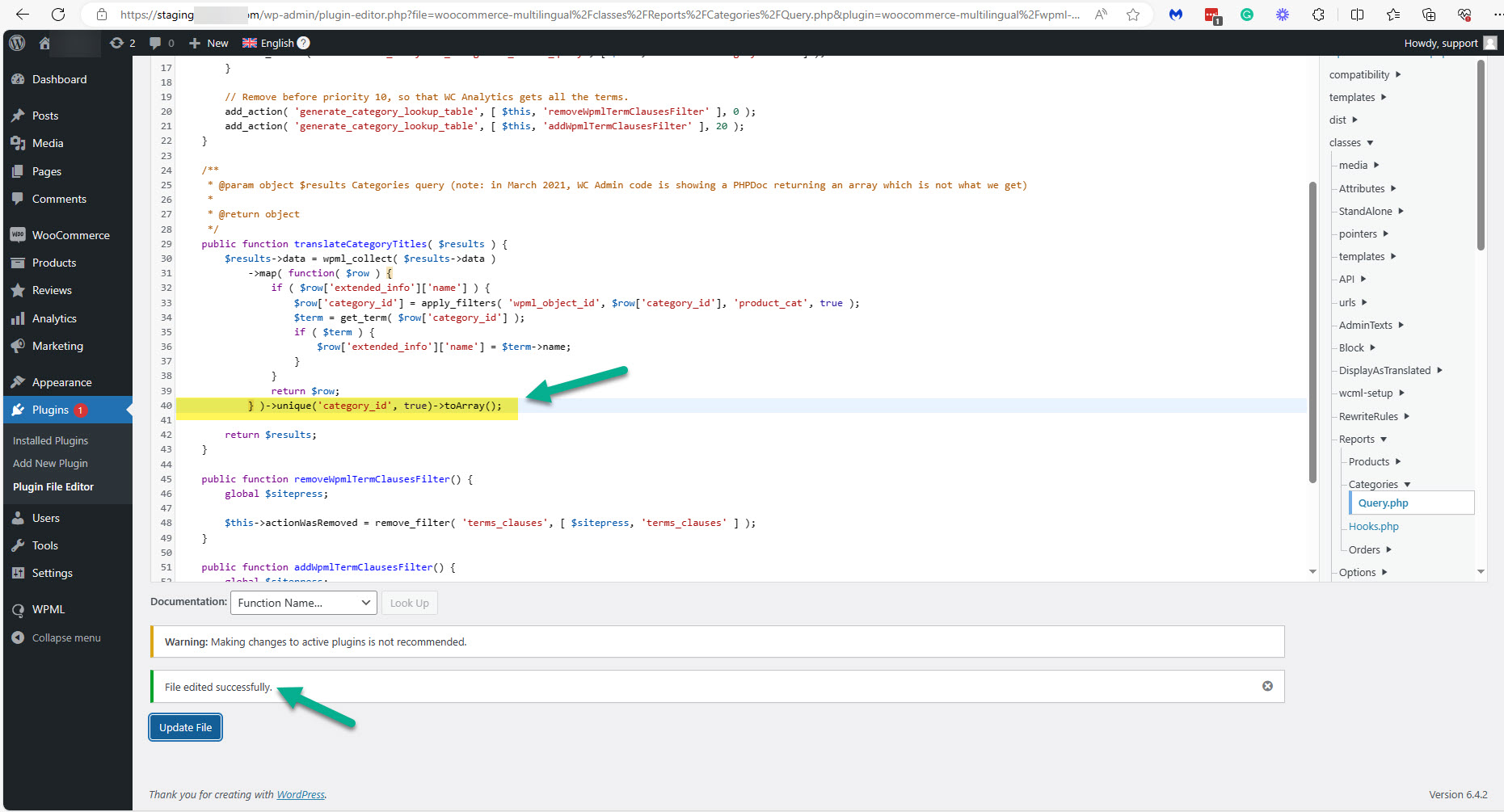Screen dimensions: 1504x812
Task: Open English language switcher
Action: click(268, 43)
